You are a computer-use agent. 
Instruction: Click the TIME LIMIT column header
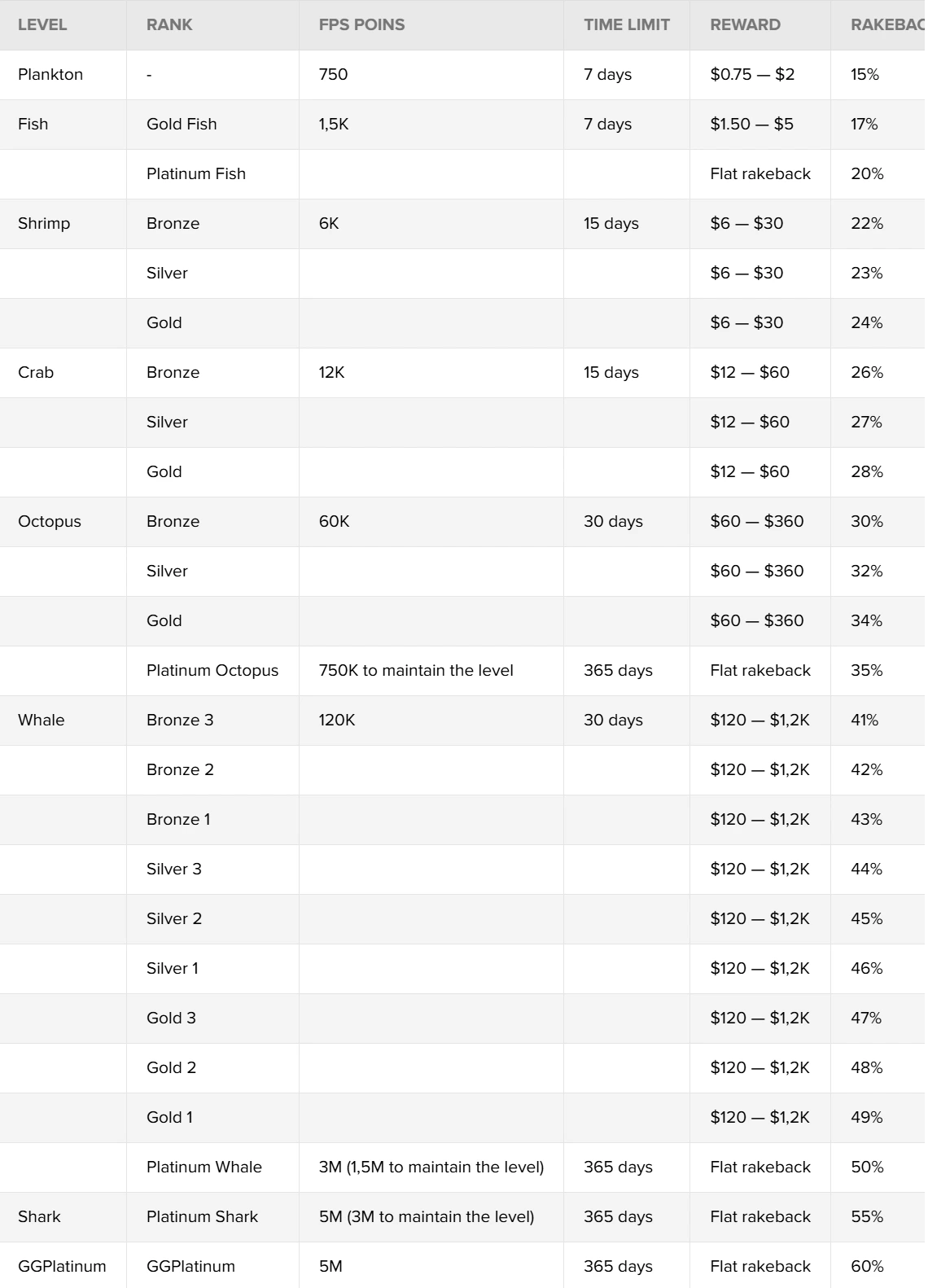click(626, 24)
